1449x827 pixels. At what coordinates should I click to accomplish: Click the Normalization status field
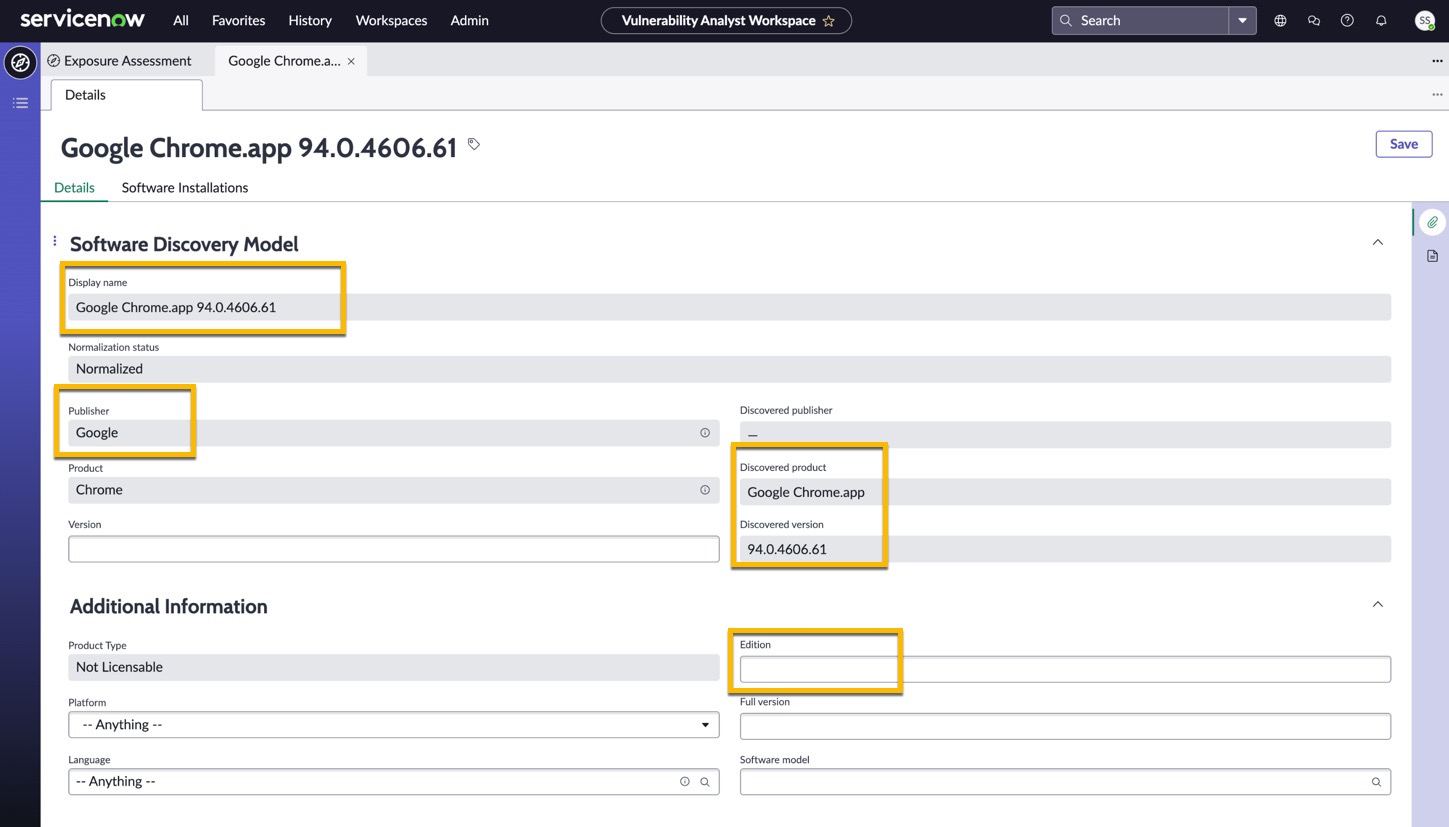coord(729,369)
